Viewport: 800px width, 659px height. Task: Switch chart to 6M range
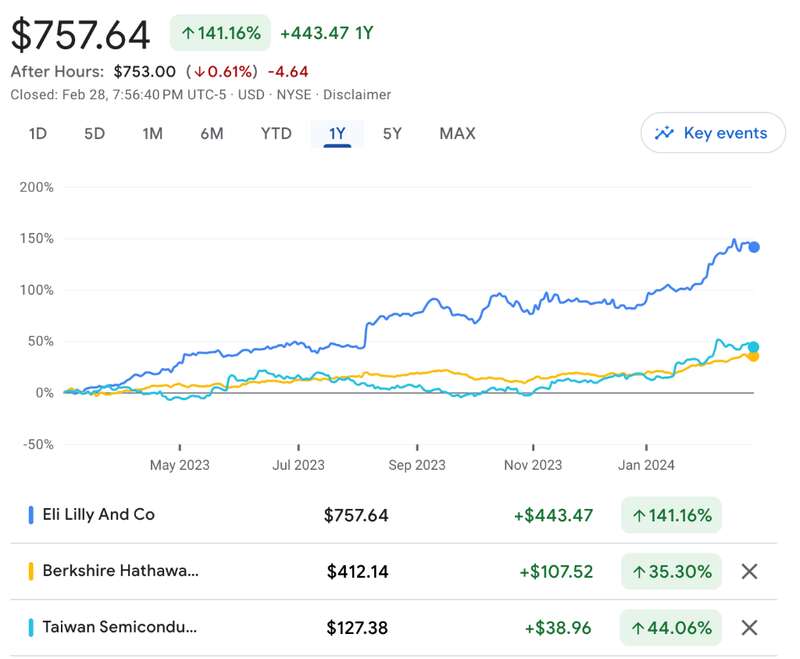pyautogui.click(x=211, y=133)
